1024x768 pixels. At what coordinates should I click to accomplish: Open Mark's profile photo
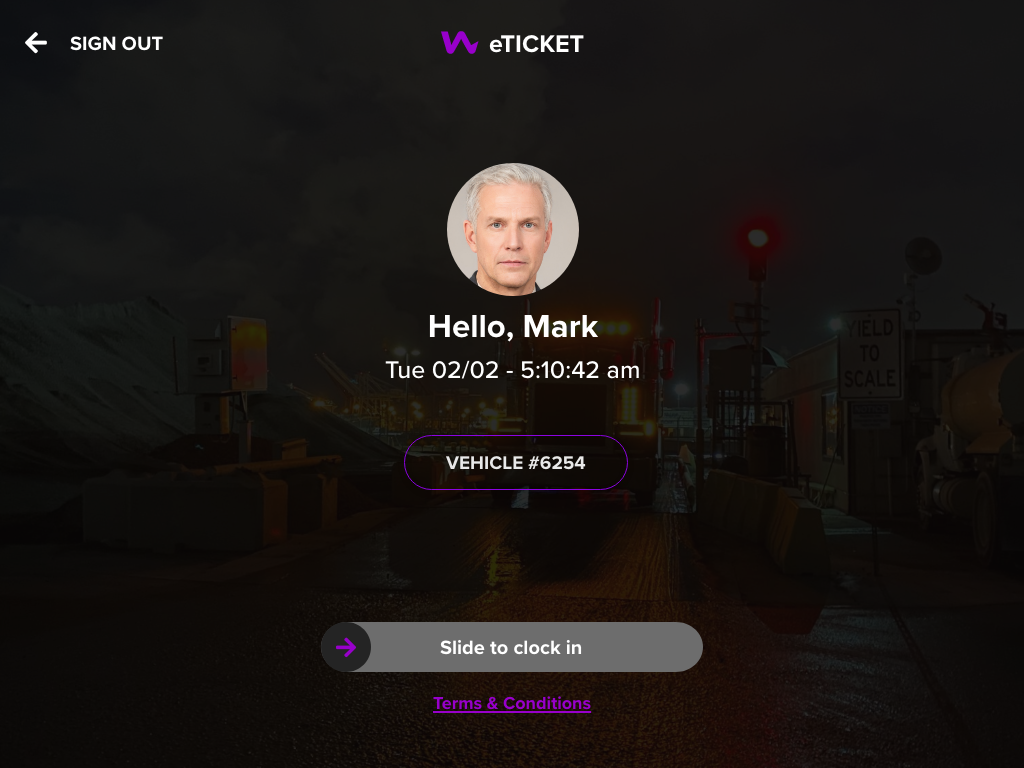tap(513, 229)
